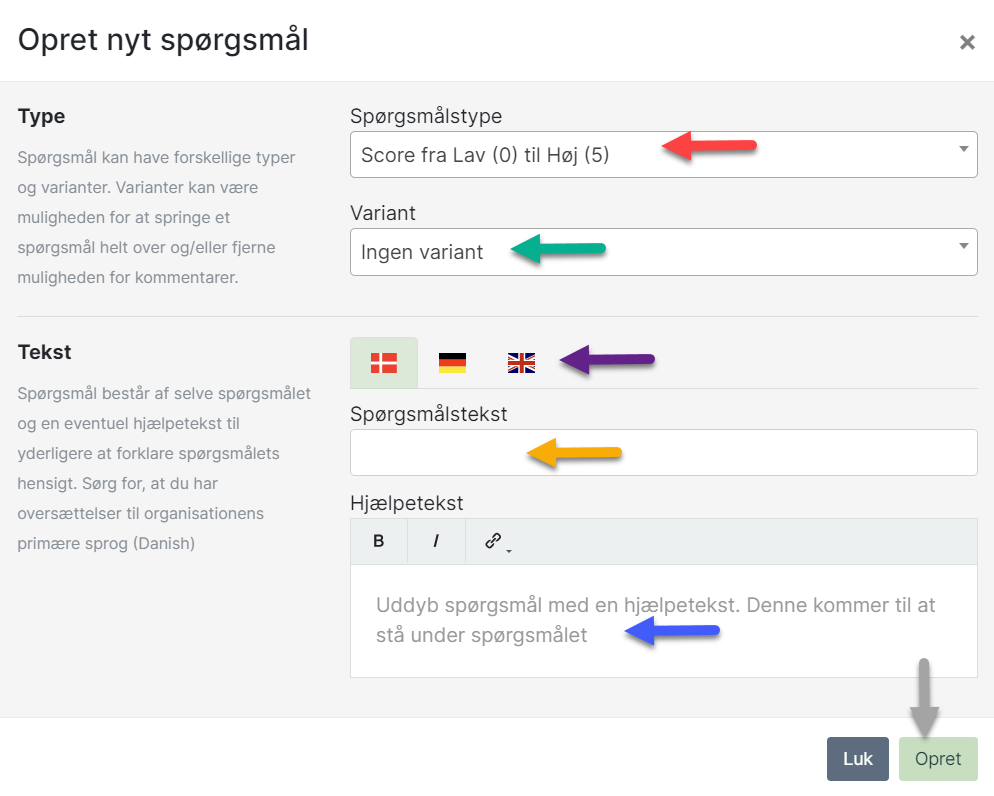
Task: Toggle italic formatting in Hjælpetekst editor
Action: coord(436,541)
